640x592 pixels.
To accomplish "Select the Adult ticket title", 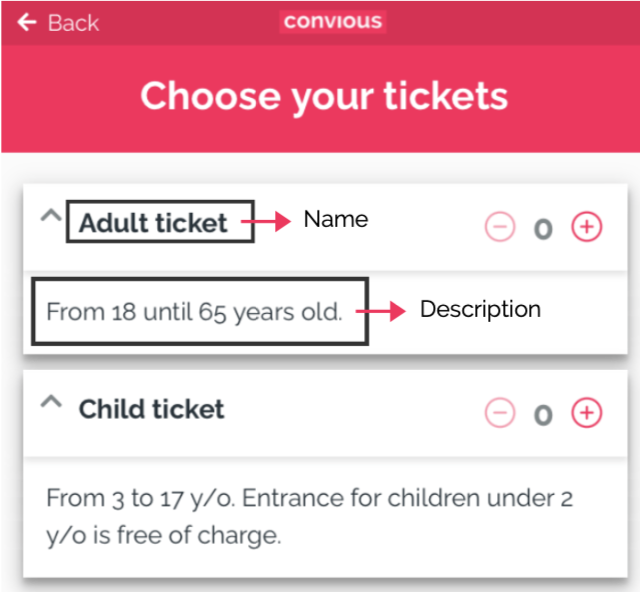I will click(153, 223).
